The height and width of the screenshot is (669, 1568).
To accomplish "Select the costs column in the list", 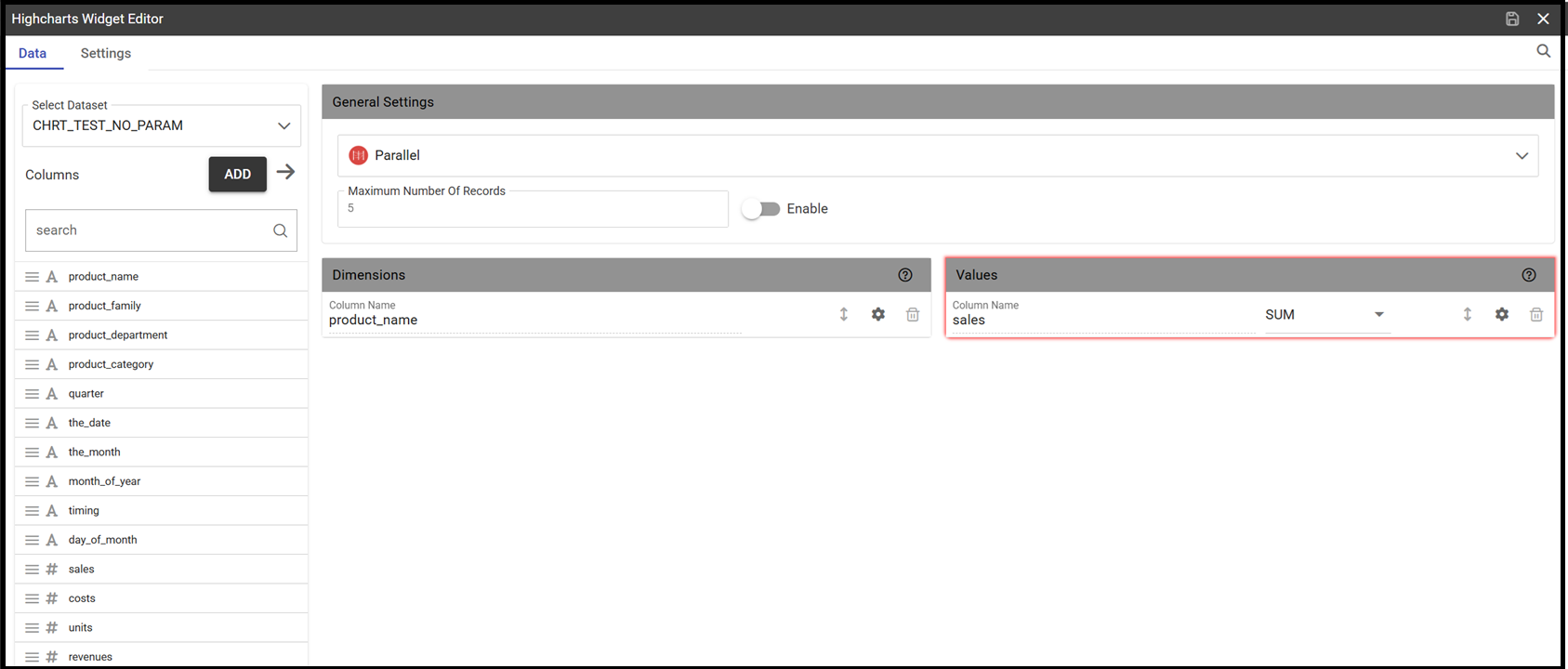I will pyautogui.click(x=162, y=598).
